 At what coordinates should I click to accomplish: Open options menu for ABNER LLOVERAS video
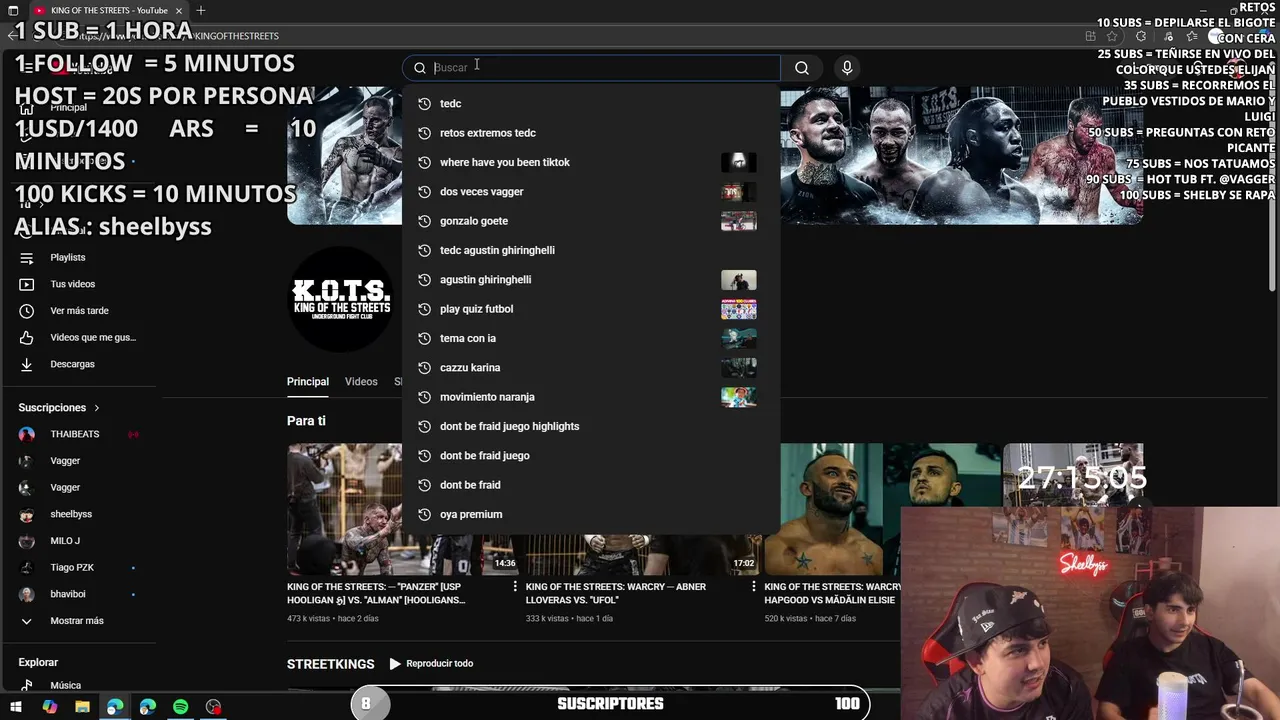tap(754, 587)
